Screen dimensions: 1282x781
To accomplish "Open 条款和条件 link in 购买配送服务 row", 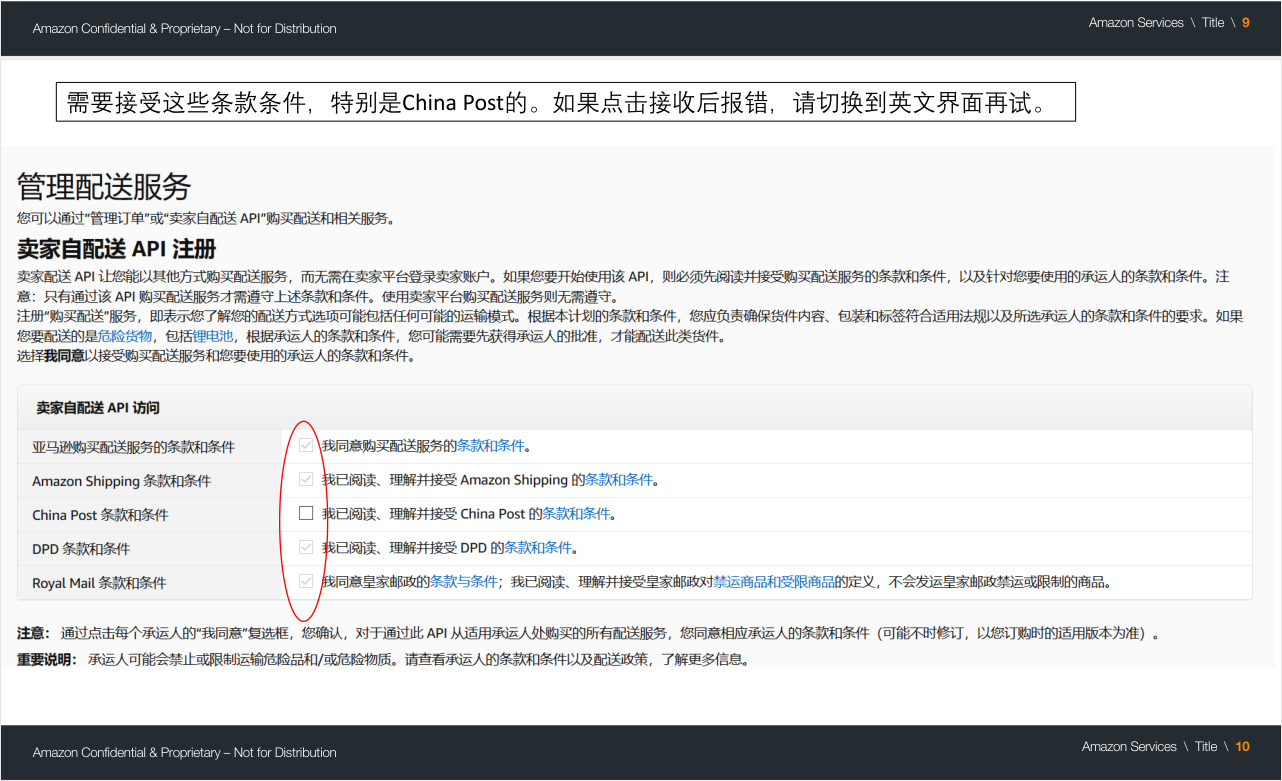I will click(x=490, y=446).
